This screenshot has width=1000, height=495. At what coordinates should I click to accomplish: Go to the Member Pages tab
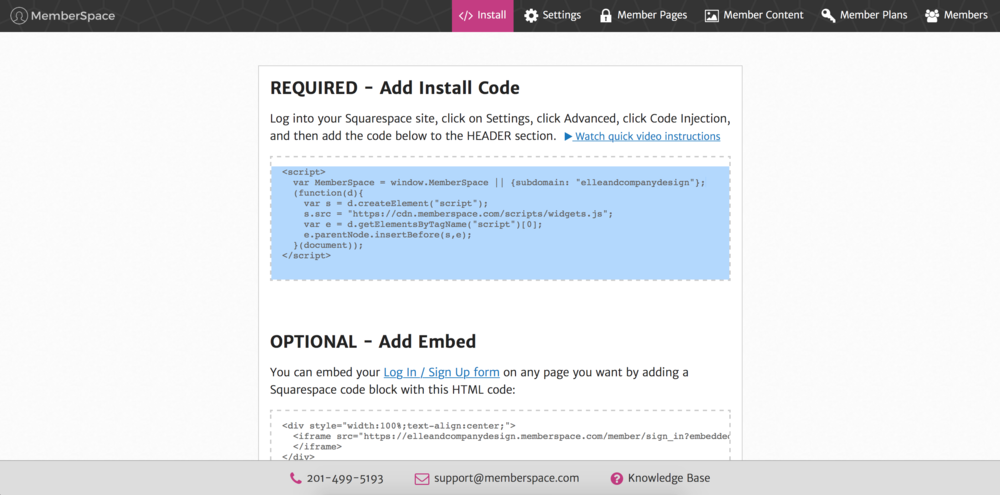[x=643, y=15]
